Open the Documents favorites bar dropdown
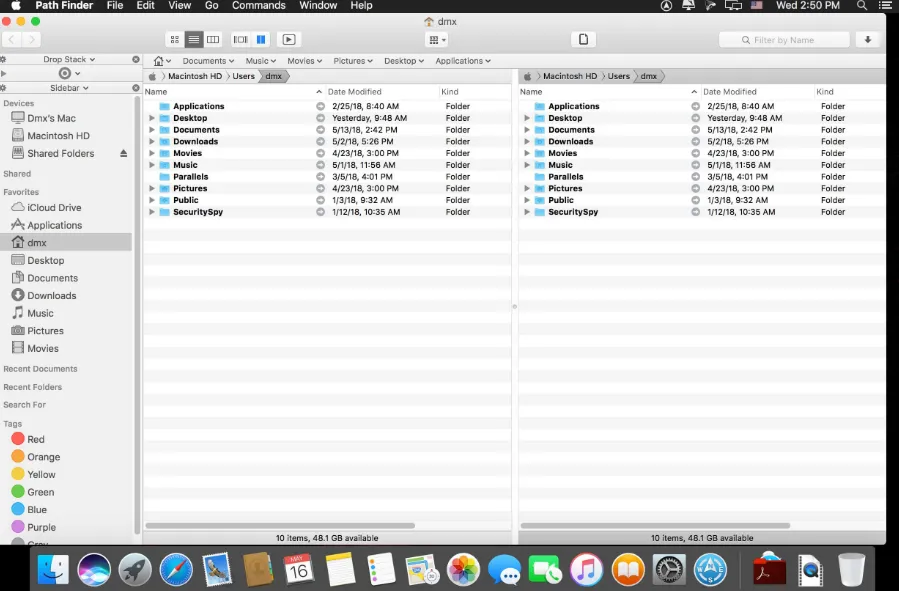 coord(208,61)
